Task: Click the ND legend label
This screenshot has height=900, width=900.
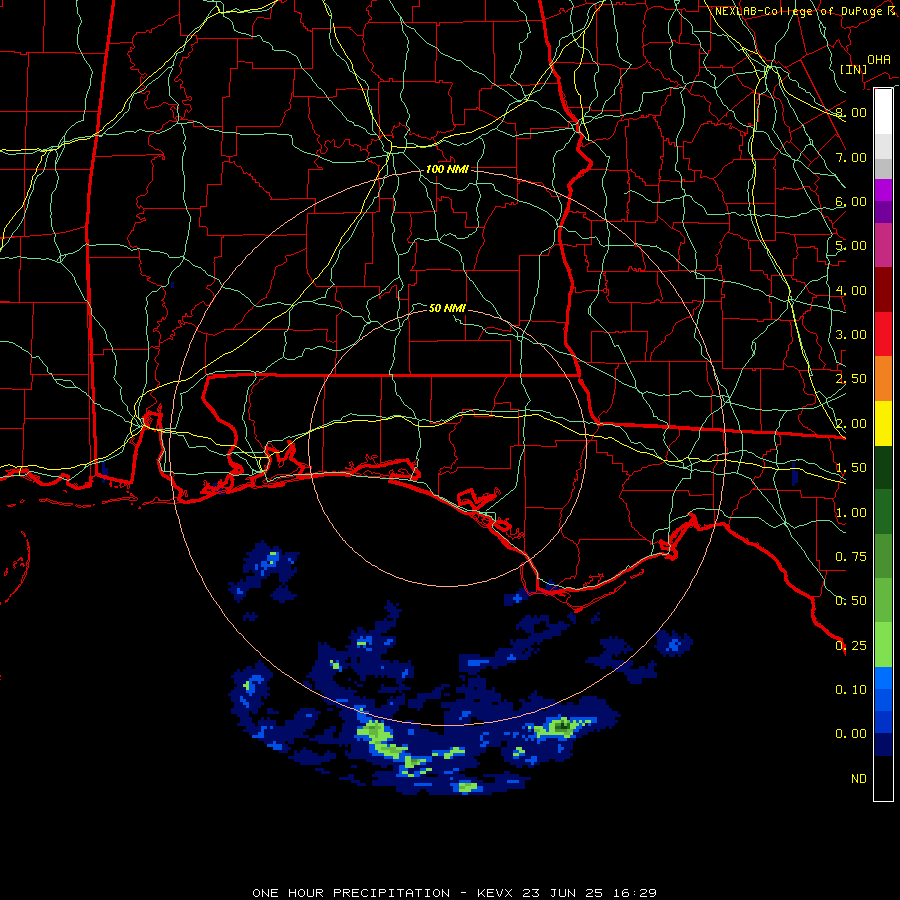Action: click(x=859, y=779)
